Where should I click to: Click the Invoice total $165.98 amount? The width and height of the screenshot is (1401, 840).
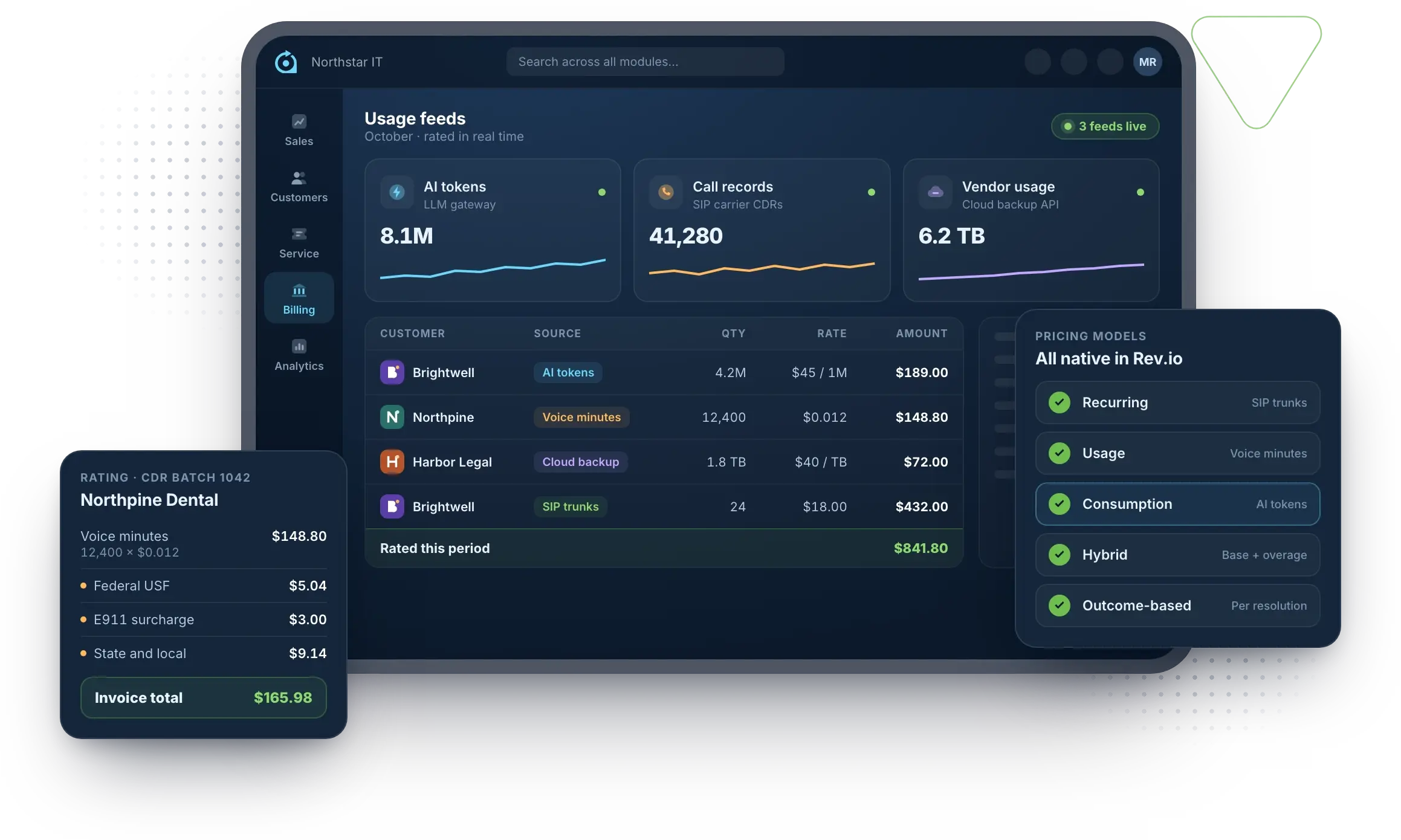[x=283, y=697]
